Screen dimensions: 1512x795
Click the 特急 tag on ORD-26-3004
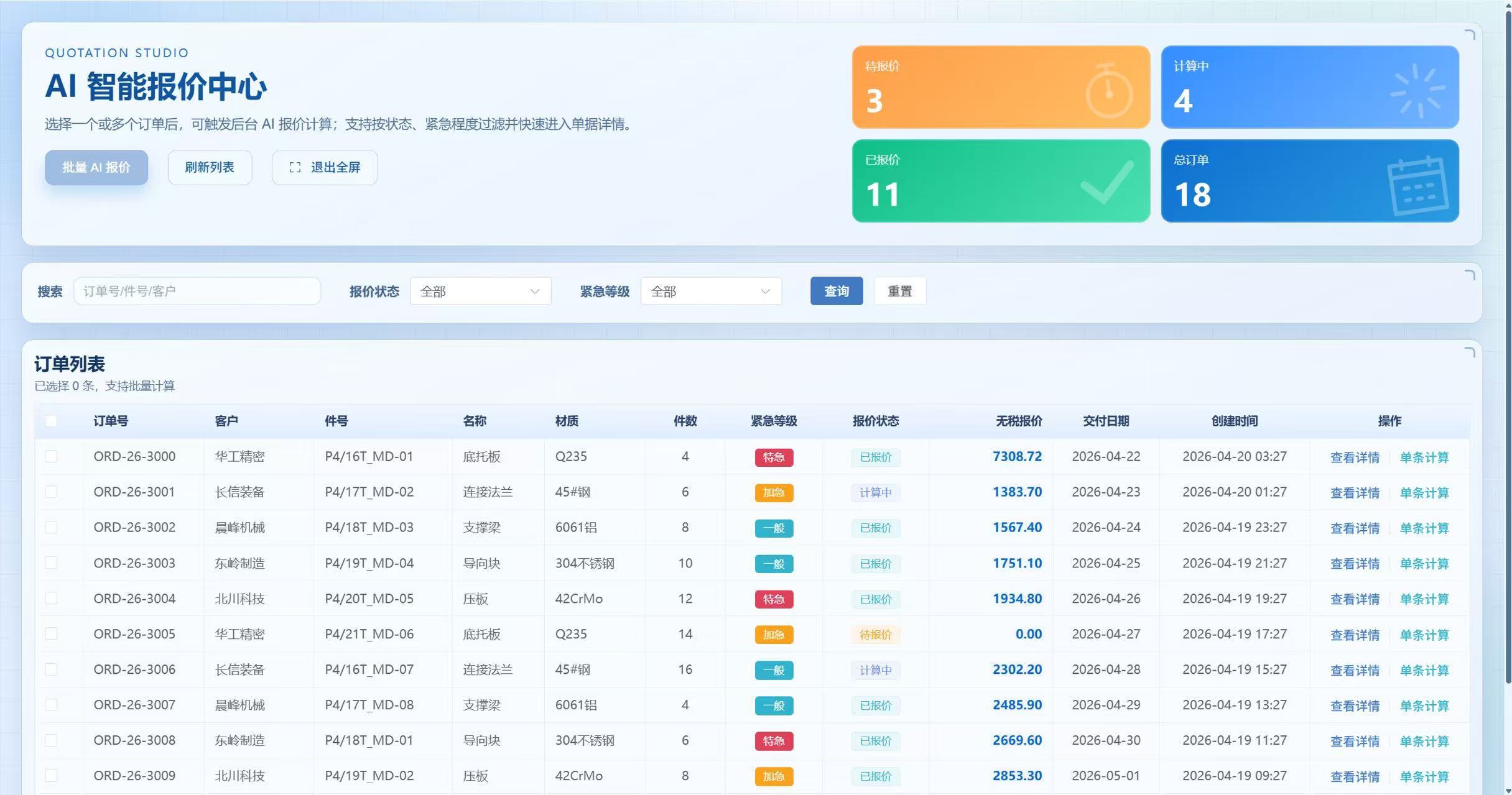(x=773, y=599)
